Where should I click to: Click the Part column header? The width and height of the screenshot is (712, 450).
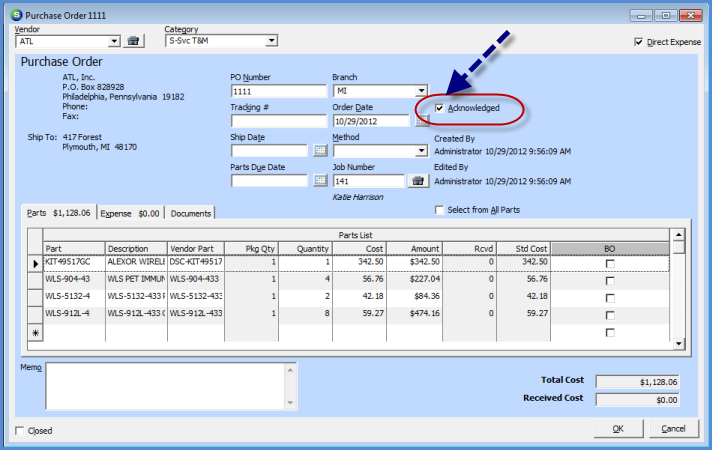74,249
